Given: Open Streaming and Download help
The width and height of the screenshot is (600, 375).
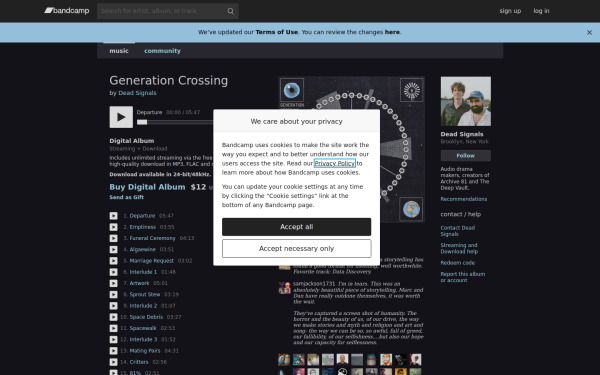Looking at the screenshot, I should click(x=459, y=248).
